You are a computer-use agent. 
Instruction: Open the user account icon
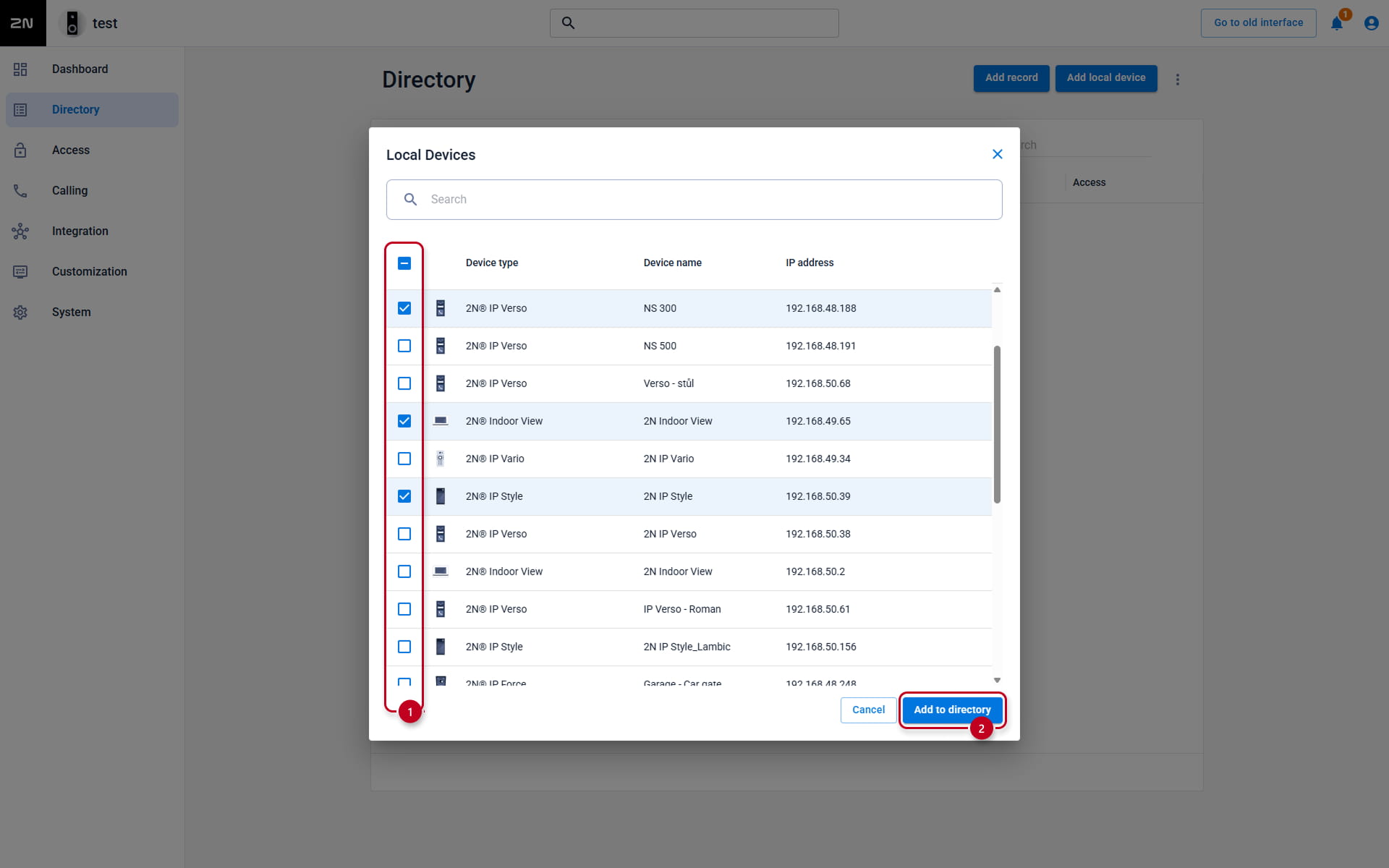1371,23
